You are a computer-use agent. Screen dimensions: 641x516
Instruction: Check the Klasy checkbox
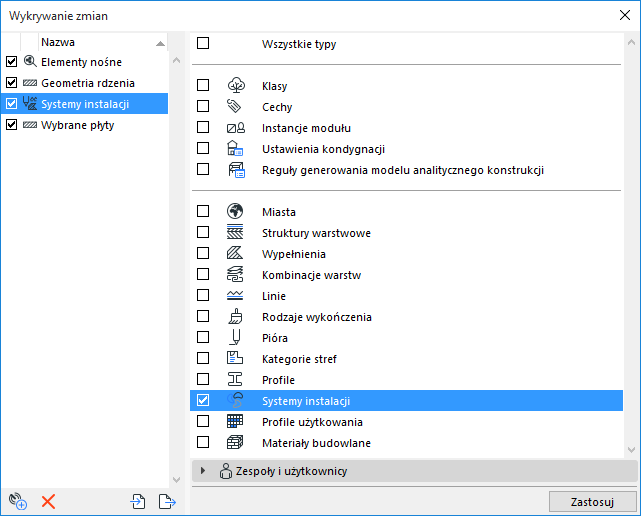coord(203,85)
